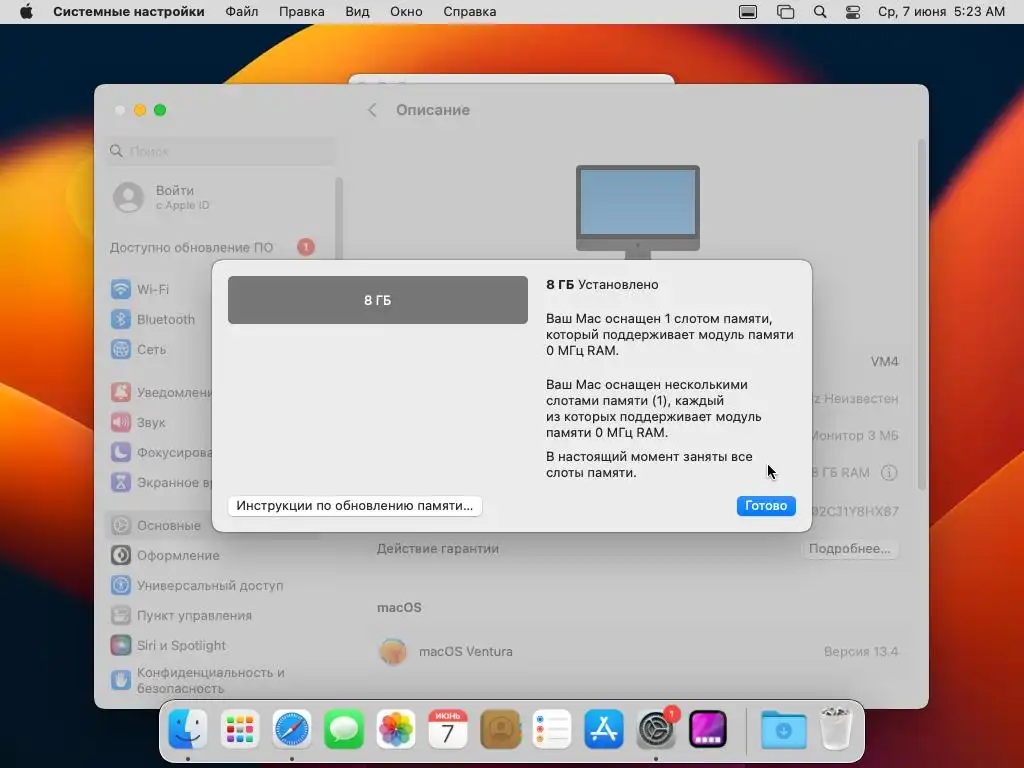Open the purple app icon in Dock
The image size is (1024, 768).
click(708, 729)
